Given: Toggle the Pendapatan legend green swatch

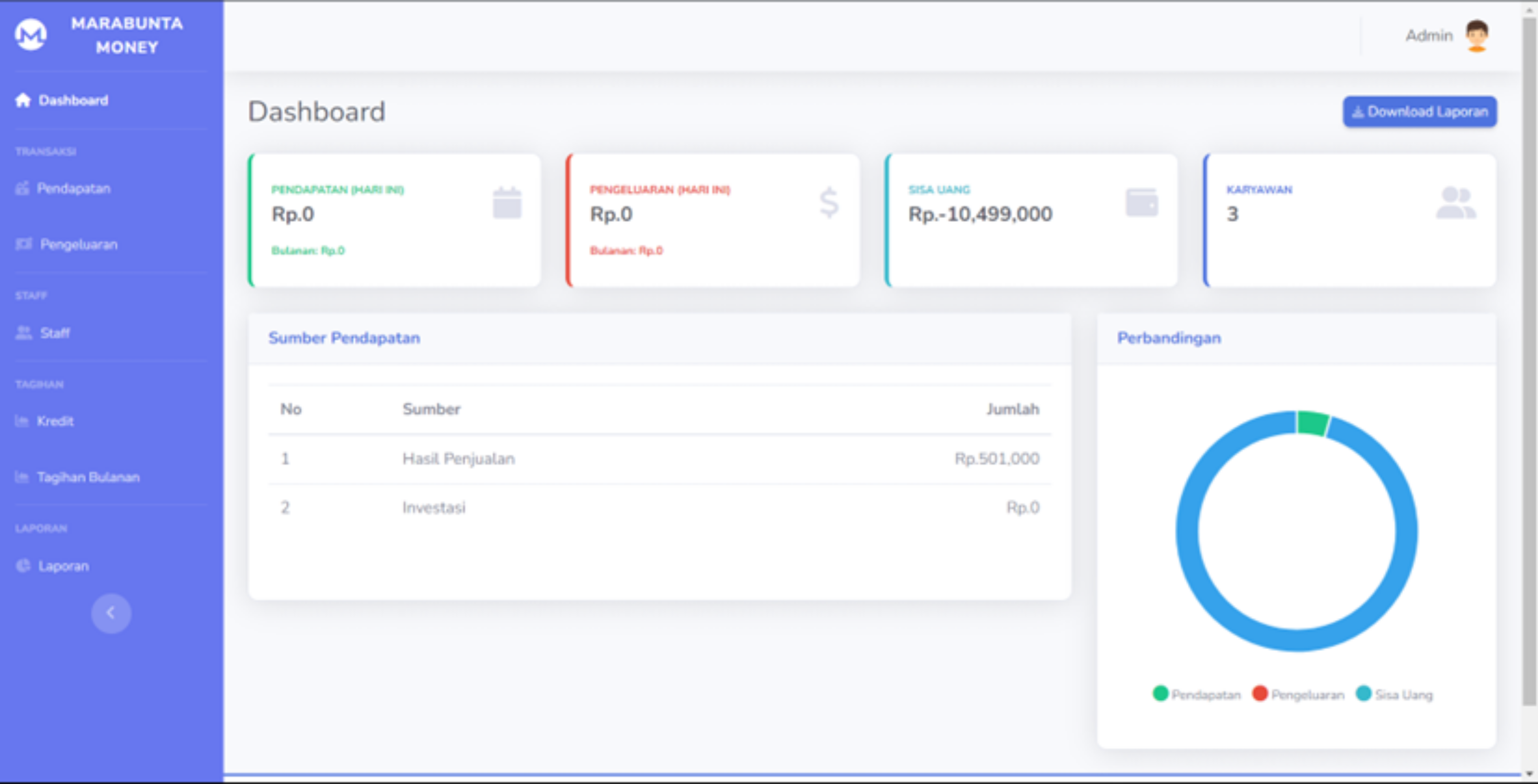Looking at the screenshot, I should [1160, 693].
